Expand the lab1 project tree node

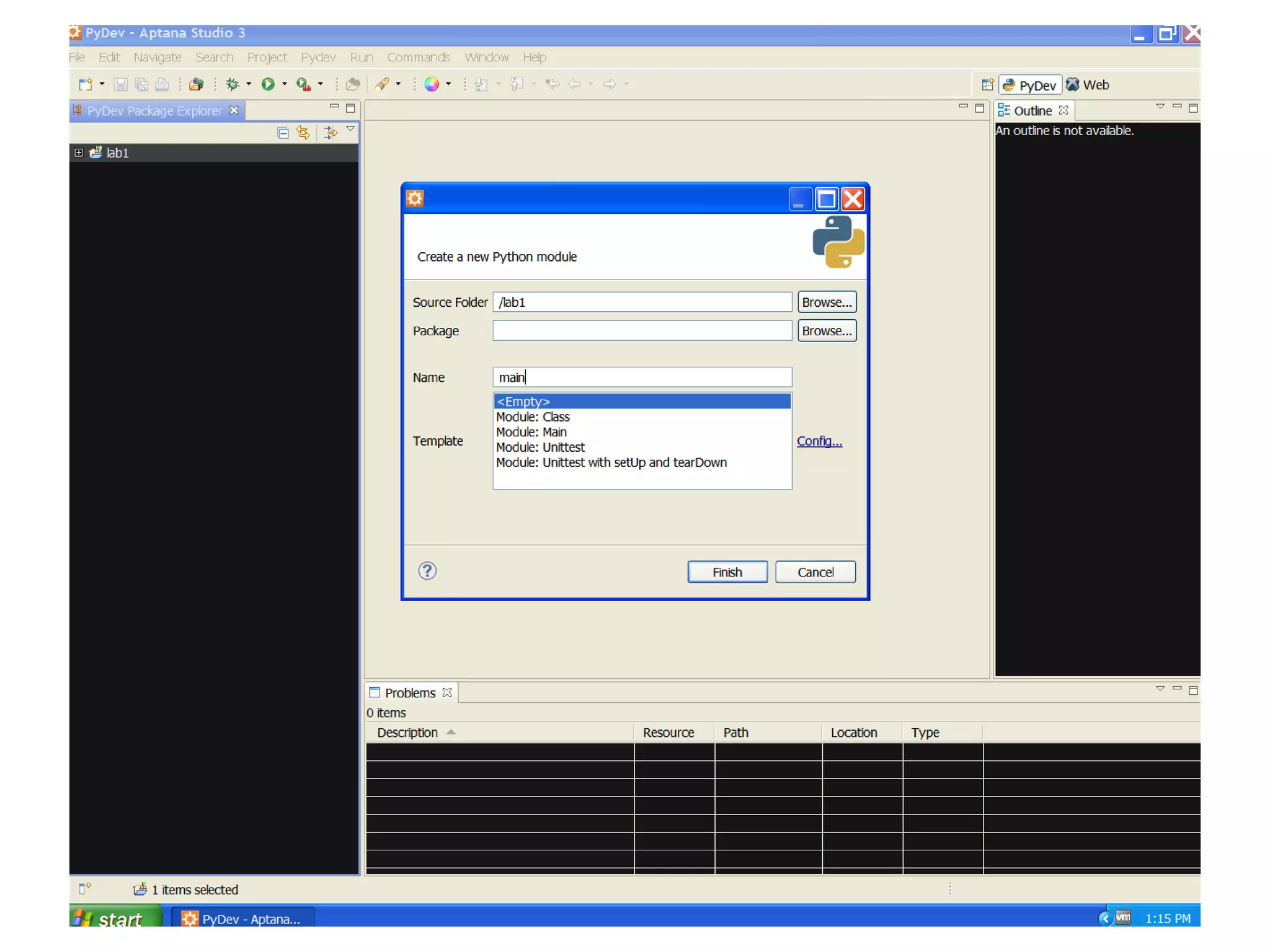coord(79,152)
